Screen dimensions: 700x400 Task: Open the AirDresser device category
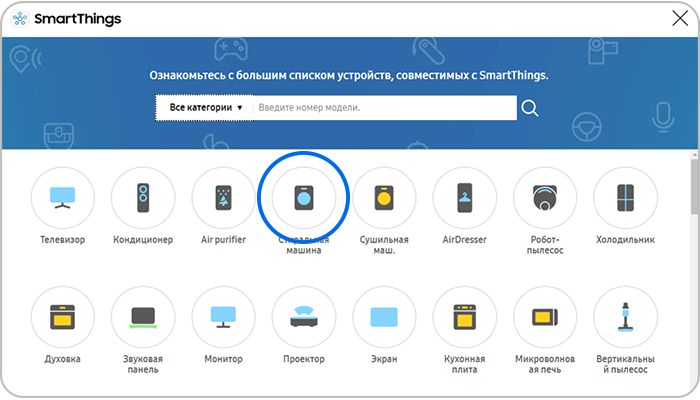point(463,198)
